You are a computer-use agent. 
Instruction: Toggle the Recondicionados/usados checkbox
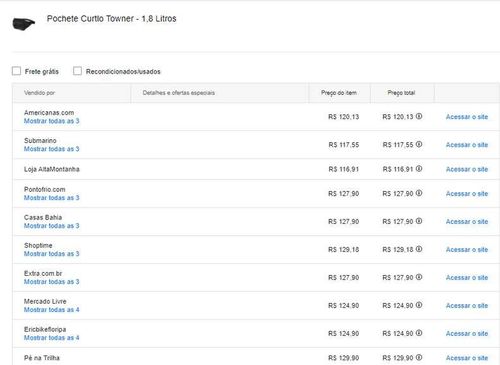coord(77,71)
